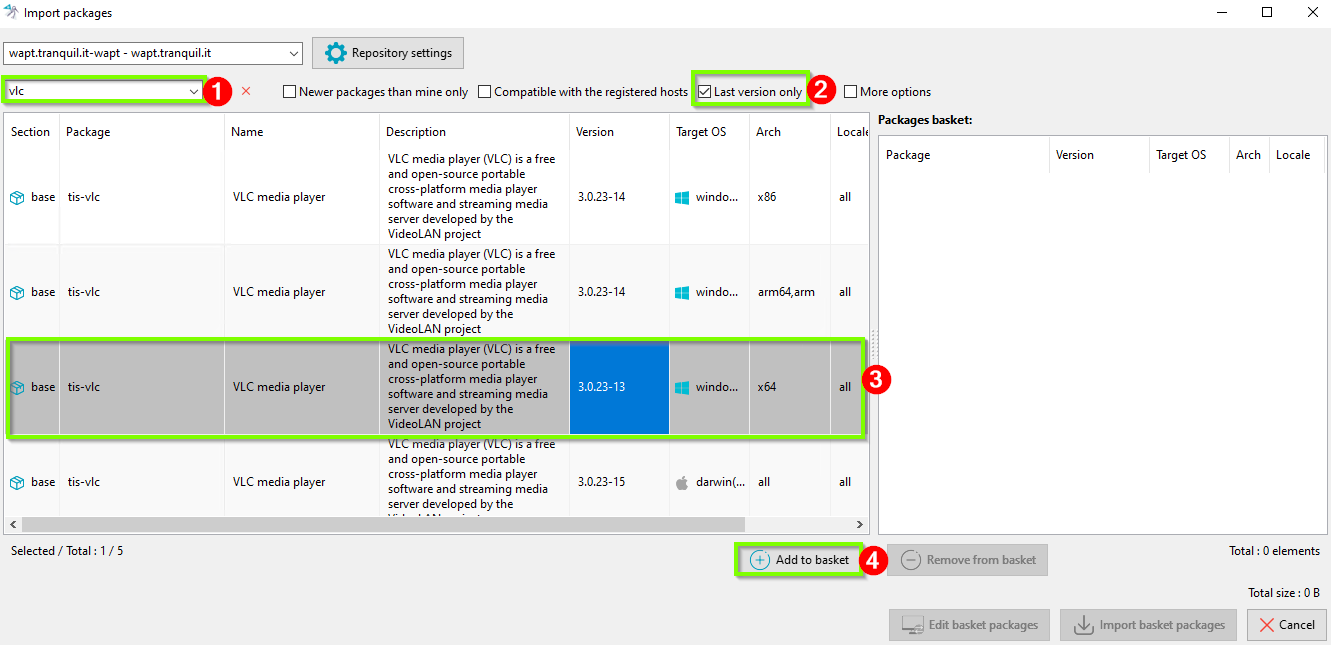Check Compatible with the registered hosts
This screenshot has height=645, width=1331.
485,92
